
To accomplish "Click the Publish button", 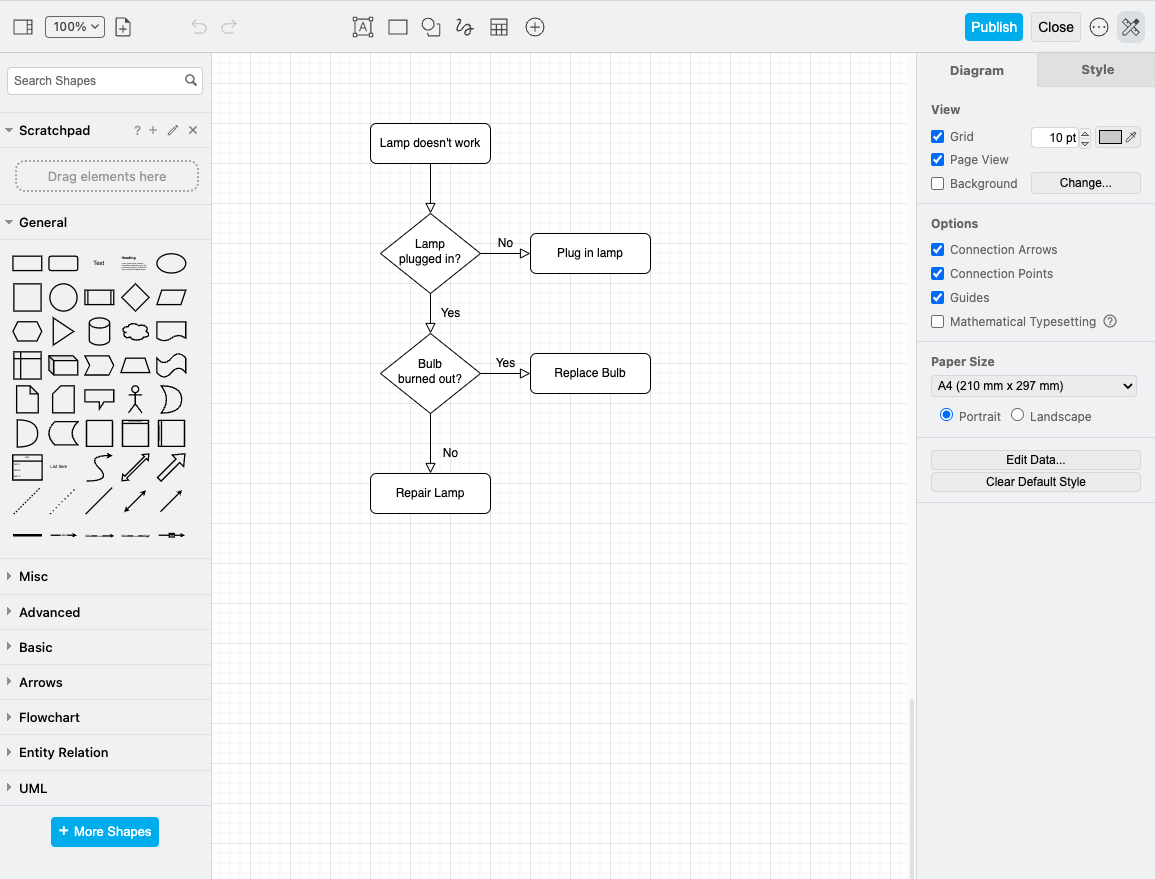I will [993, 27].
